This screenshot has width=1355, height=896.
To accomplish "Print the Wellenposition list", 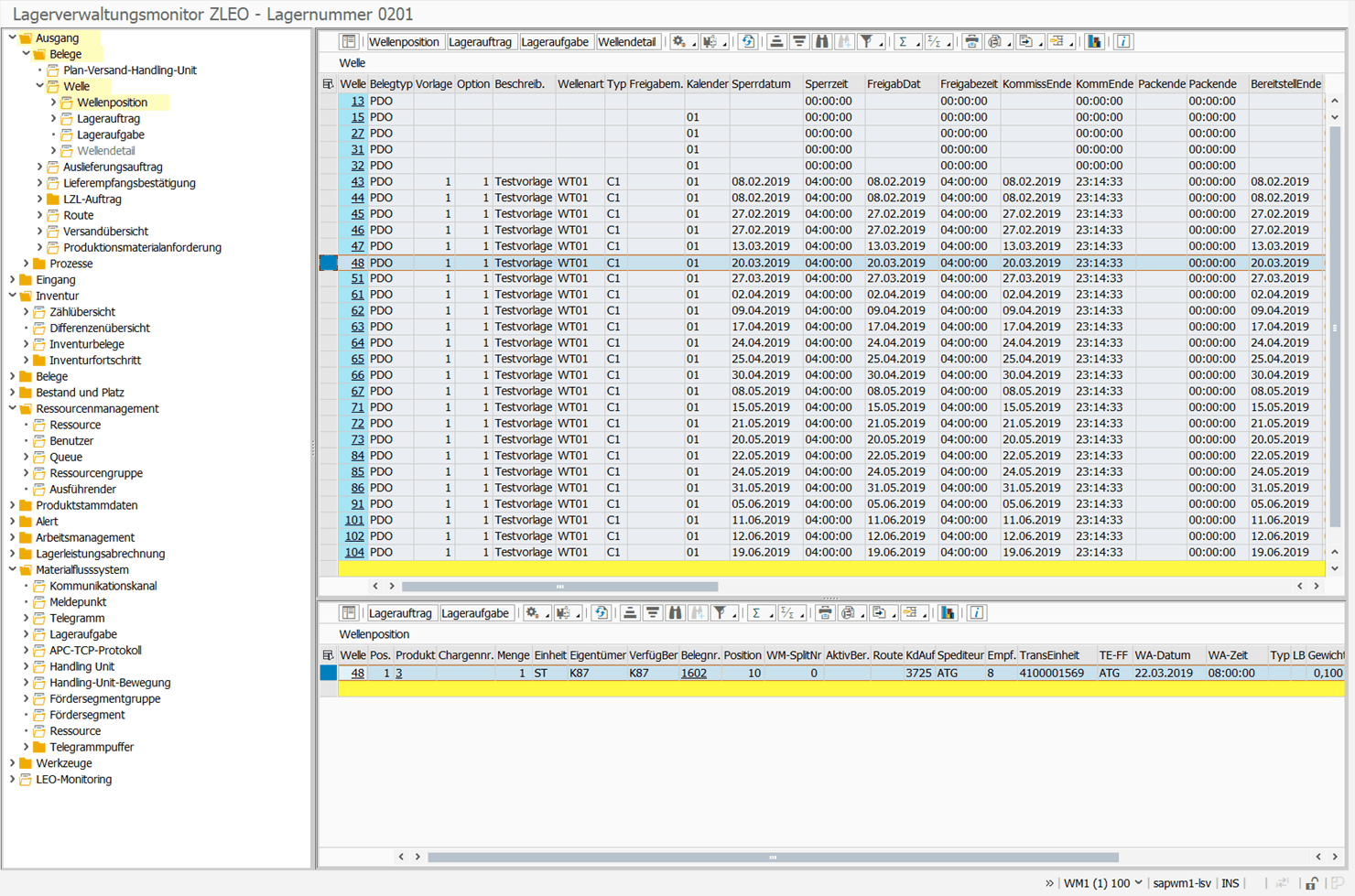I will tap(825, 613).
